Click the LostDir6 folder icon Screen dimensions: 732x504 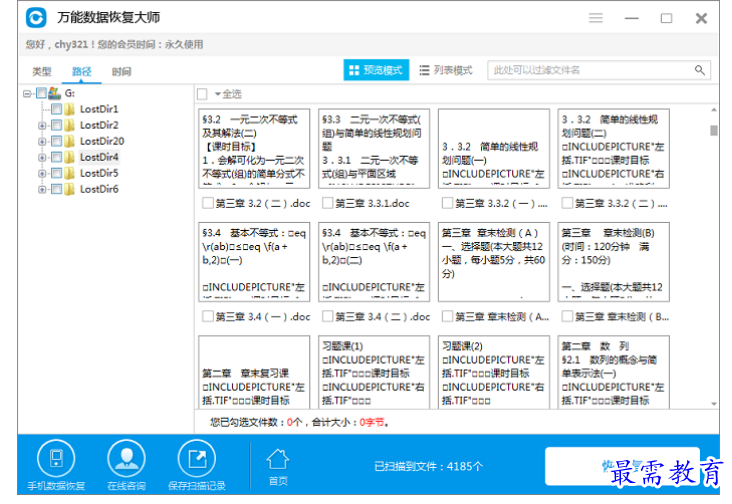70,189
